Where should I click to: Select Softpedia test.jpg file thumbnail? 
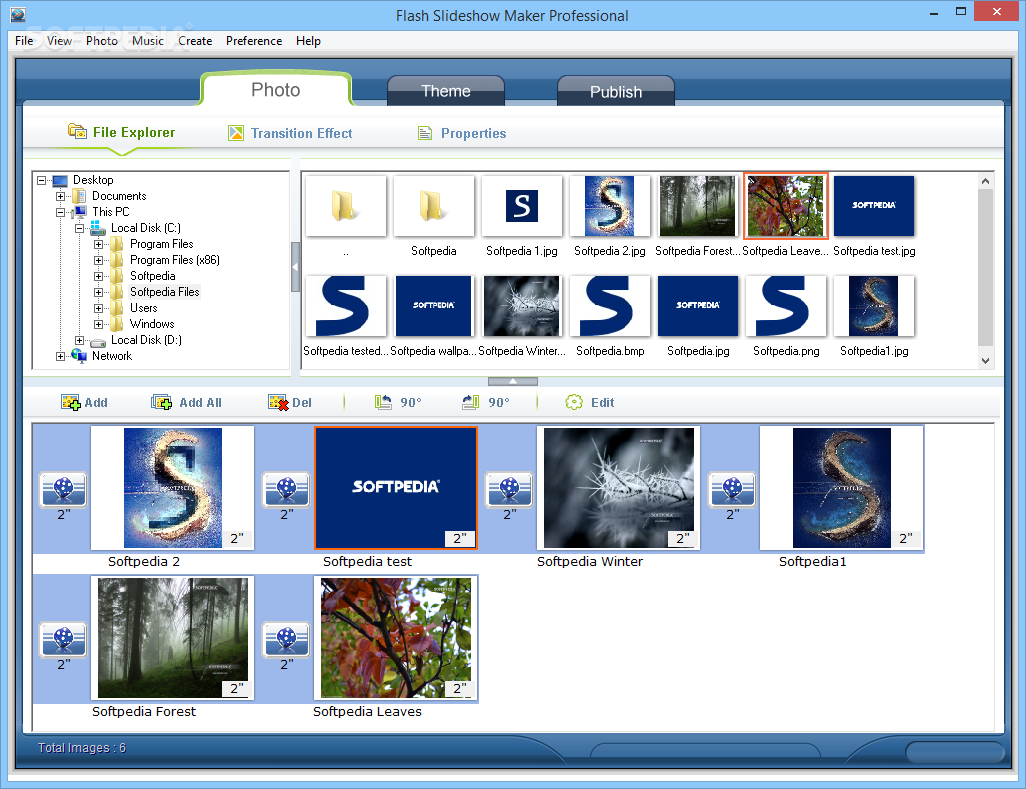874,206
